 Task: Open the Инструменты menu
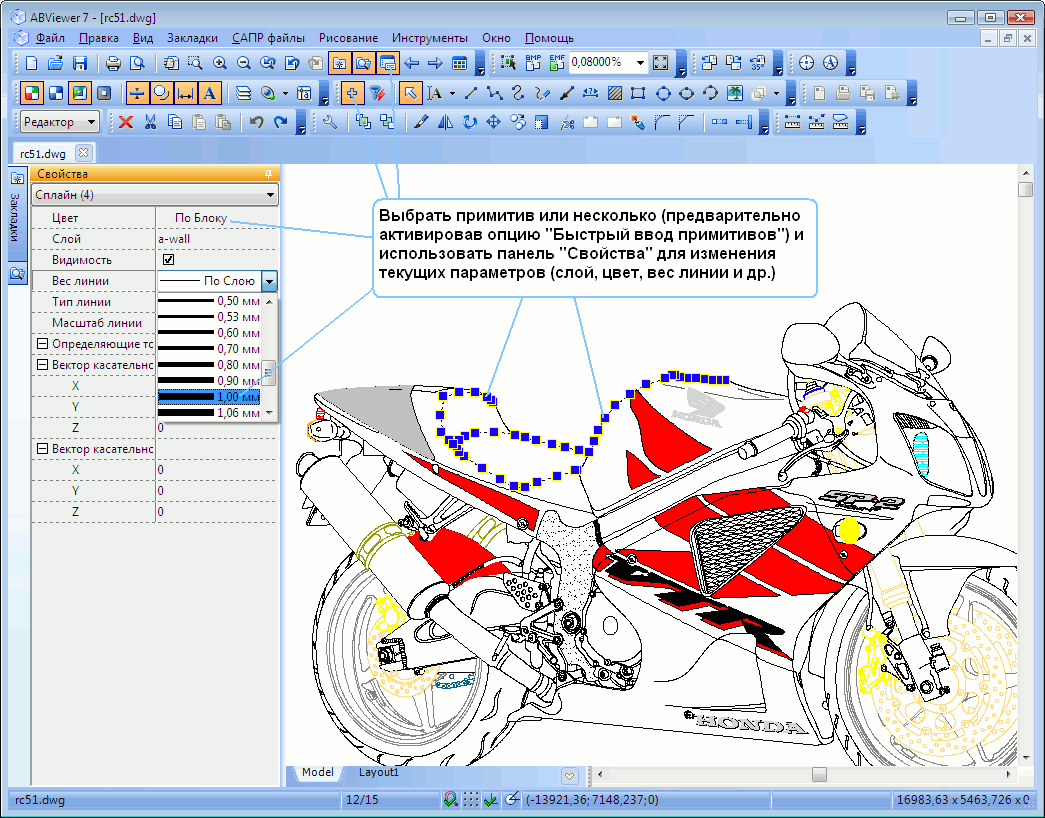click(430, 38)
